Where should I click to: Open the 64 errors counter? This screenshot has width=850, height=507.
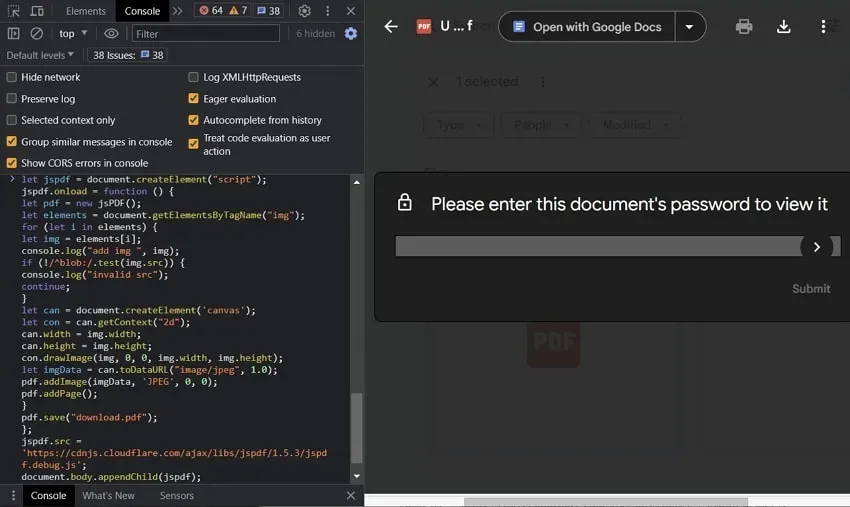click(211, 10)
